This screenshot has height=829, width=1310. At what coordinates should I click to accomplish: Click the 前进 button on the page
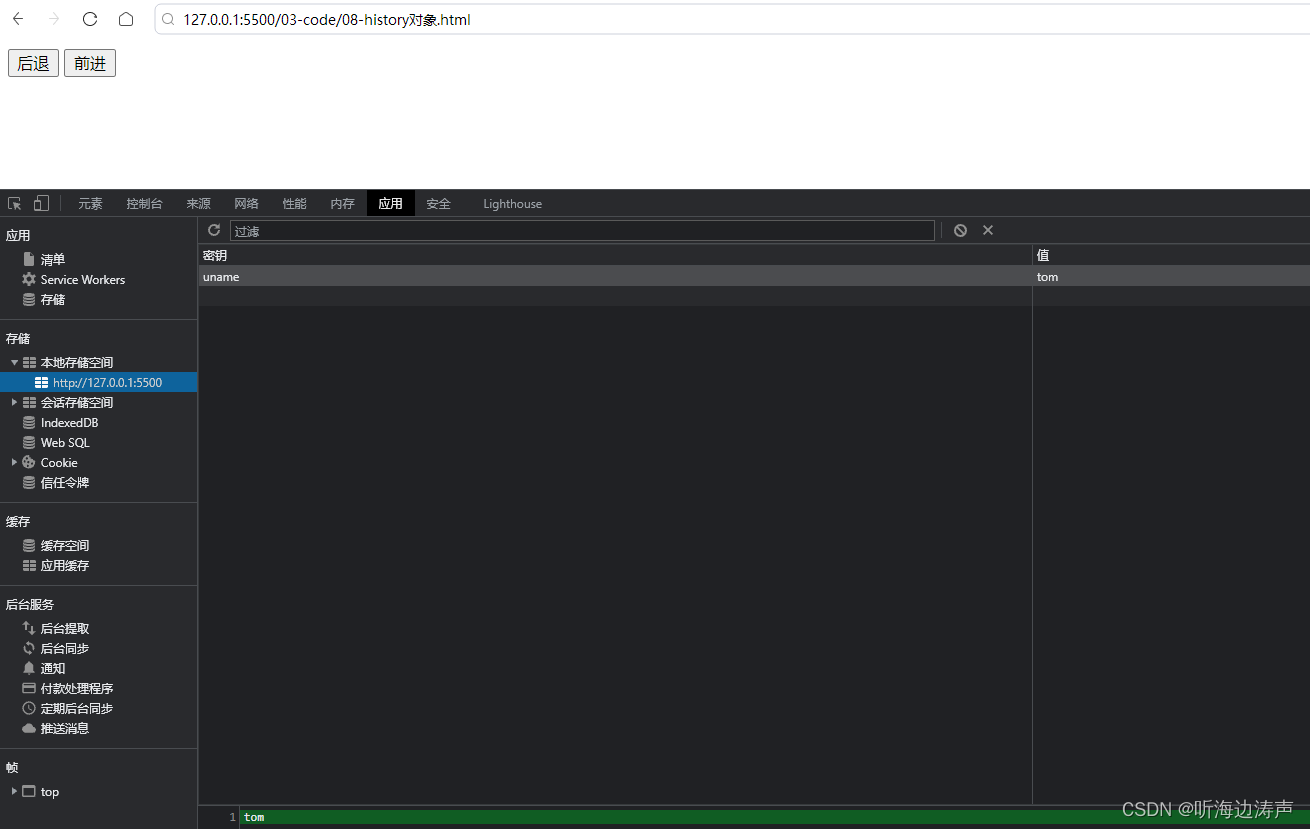click(89, 62)
